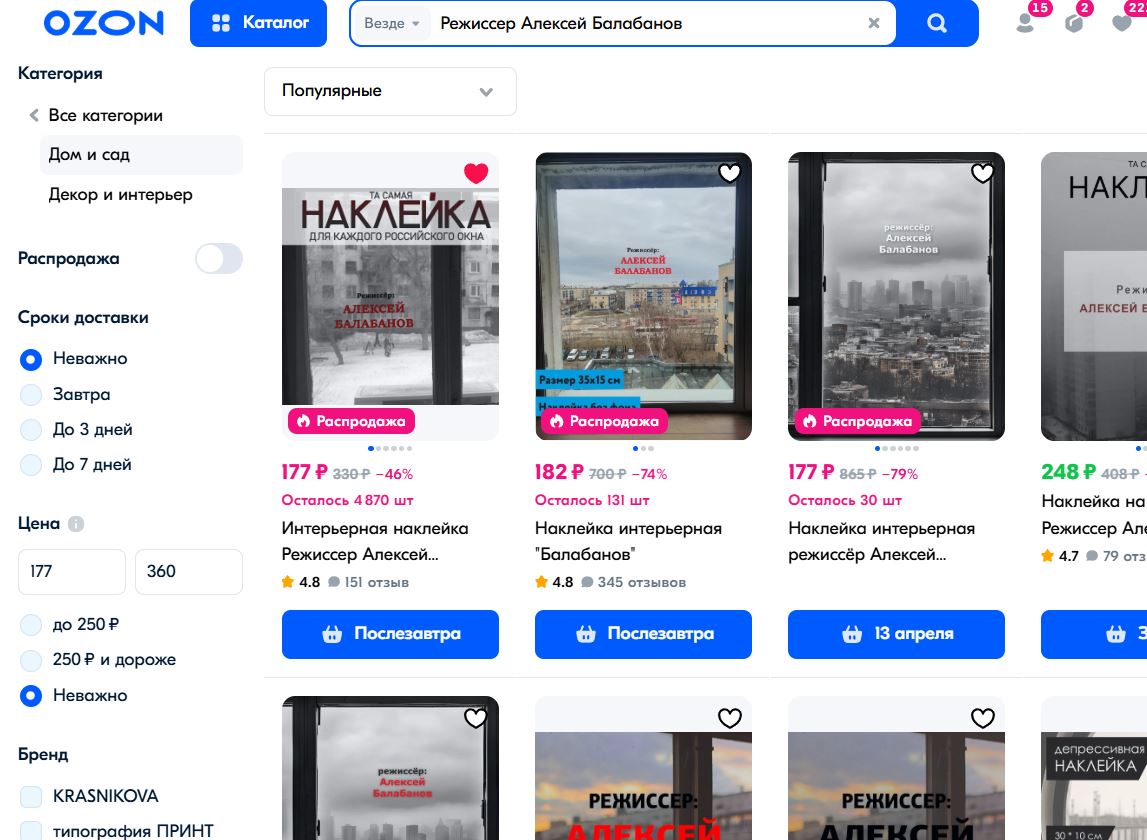Image resolution: width=1147 pixels, height=840 pixels.
Task: Check the типография ПРИНТ brand checkbox
Action: pos(31,831)
